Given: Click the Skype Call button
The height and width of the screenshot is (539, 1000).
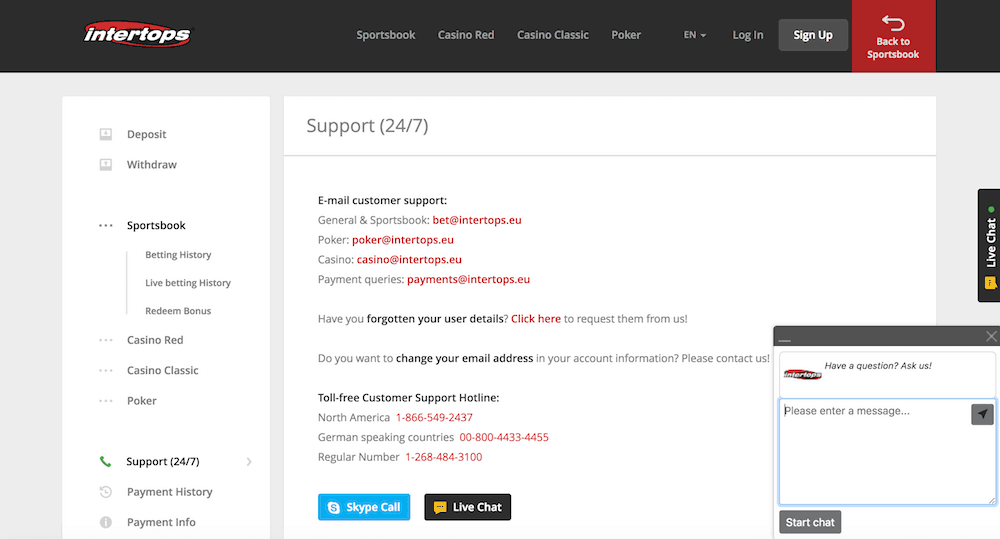Looking at the screenshot, I should (x=364, y=507).
